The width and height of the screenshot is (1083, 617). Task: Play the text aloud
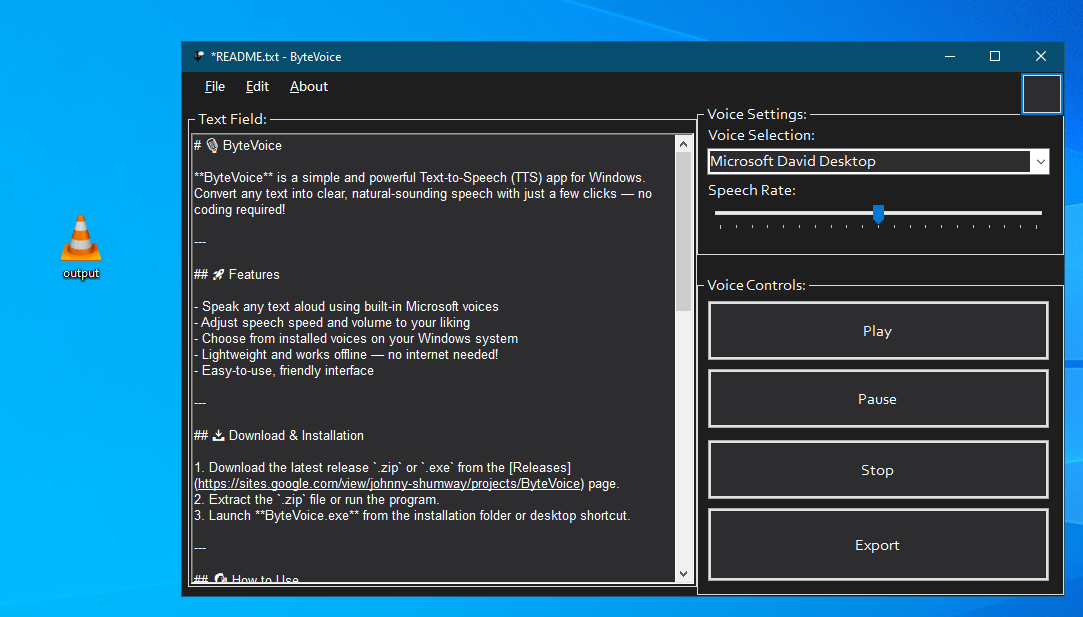[x=878, y=331]
